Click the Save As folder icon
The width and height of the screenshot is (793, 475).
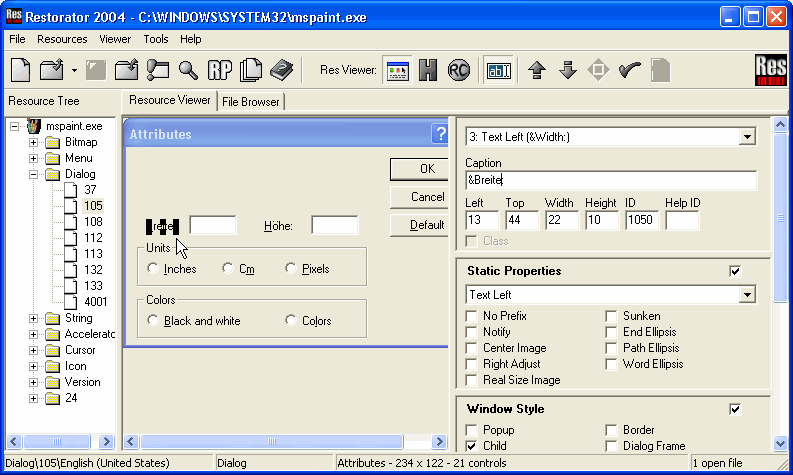pyautogui.click(x=126, y=70)
